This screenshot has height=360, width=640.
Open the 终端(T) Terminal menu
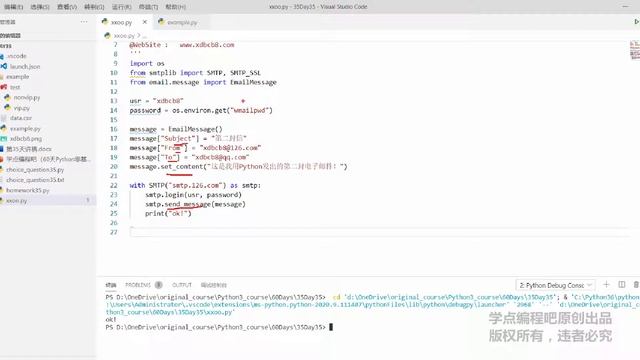coord(148,7)
